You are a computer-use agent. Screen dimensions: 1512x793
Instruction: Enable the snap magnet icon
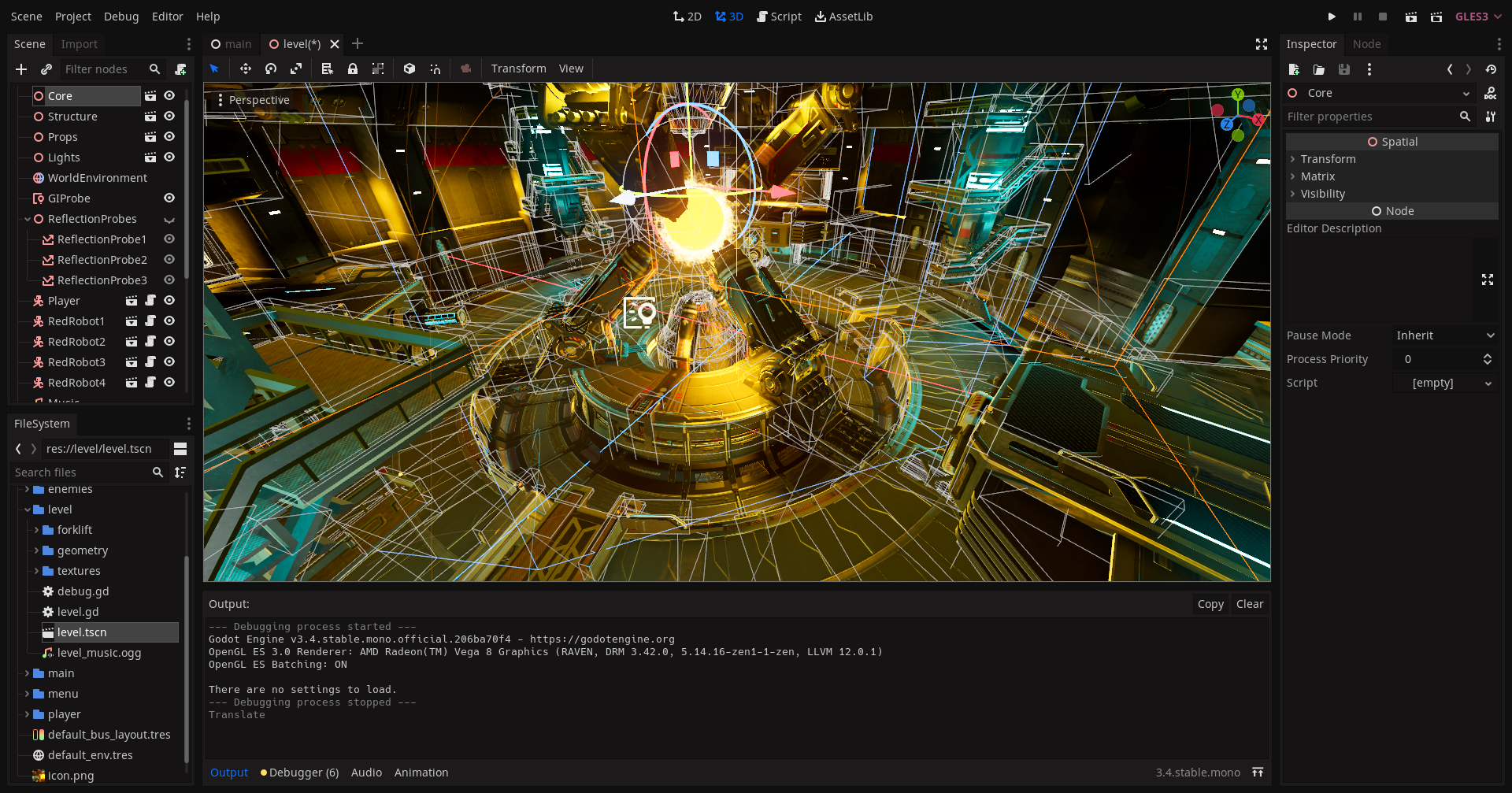[435, 69]
